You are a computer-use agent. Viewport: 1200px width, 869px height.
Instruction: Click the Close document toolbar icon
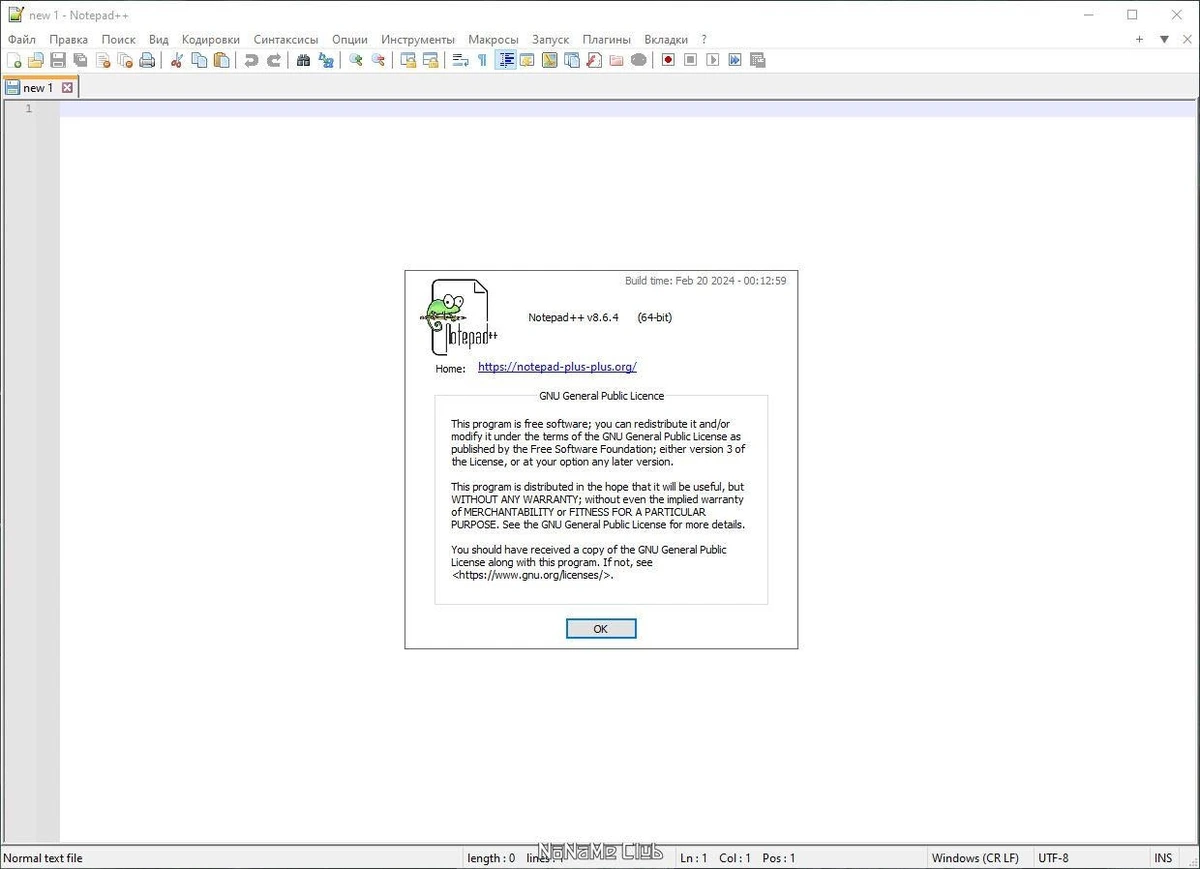click(x=103, y=60)
